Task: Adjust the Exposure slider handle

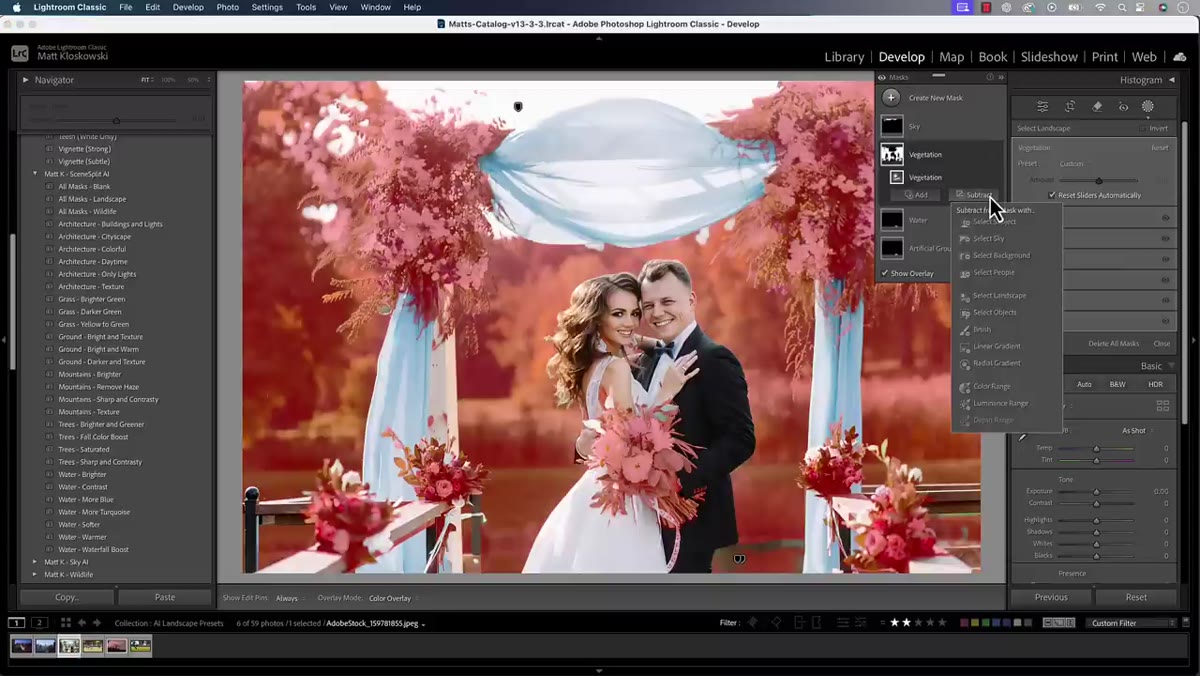Action: 1096,491
